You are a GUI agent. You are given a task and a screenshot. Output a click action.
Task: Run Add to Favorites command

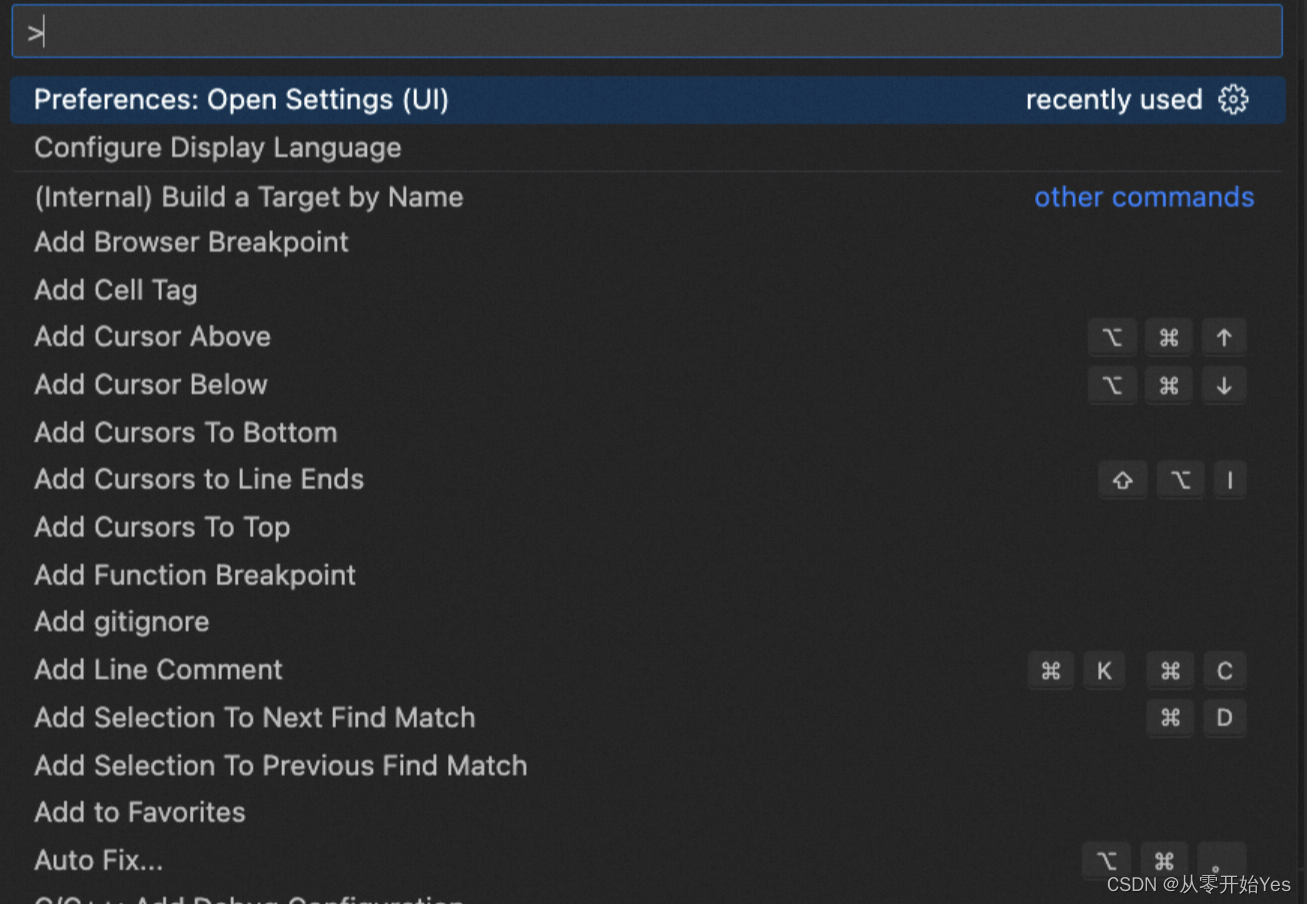coord(139,812)
